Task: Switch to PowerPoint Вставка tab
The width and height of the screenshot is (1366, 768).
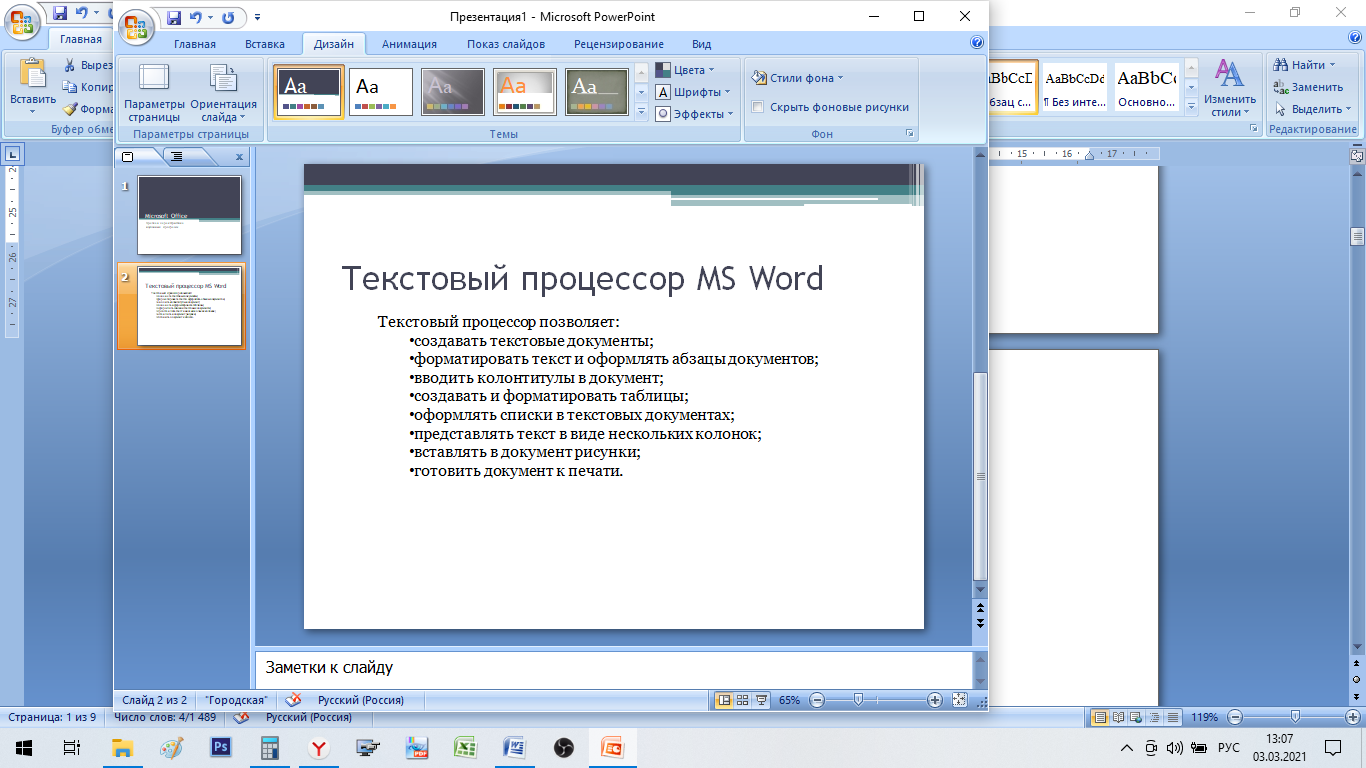Action: [x=265, y=44]
